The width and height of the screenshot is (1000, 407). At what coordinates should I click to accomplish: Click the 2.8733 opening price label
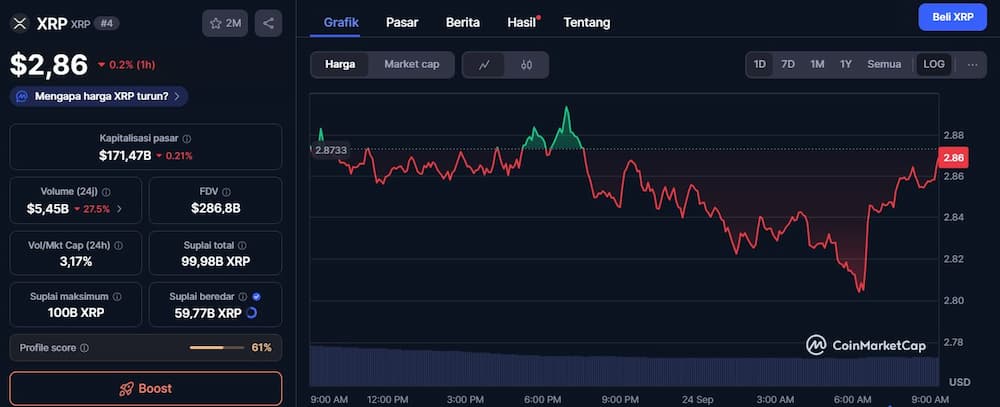coord(331,150)
